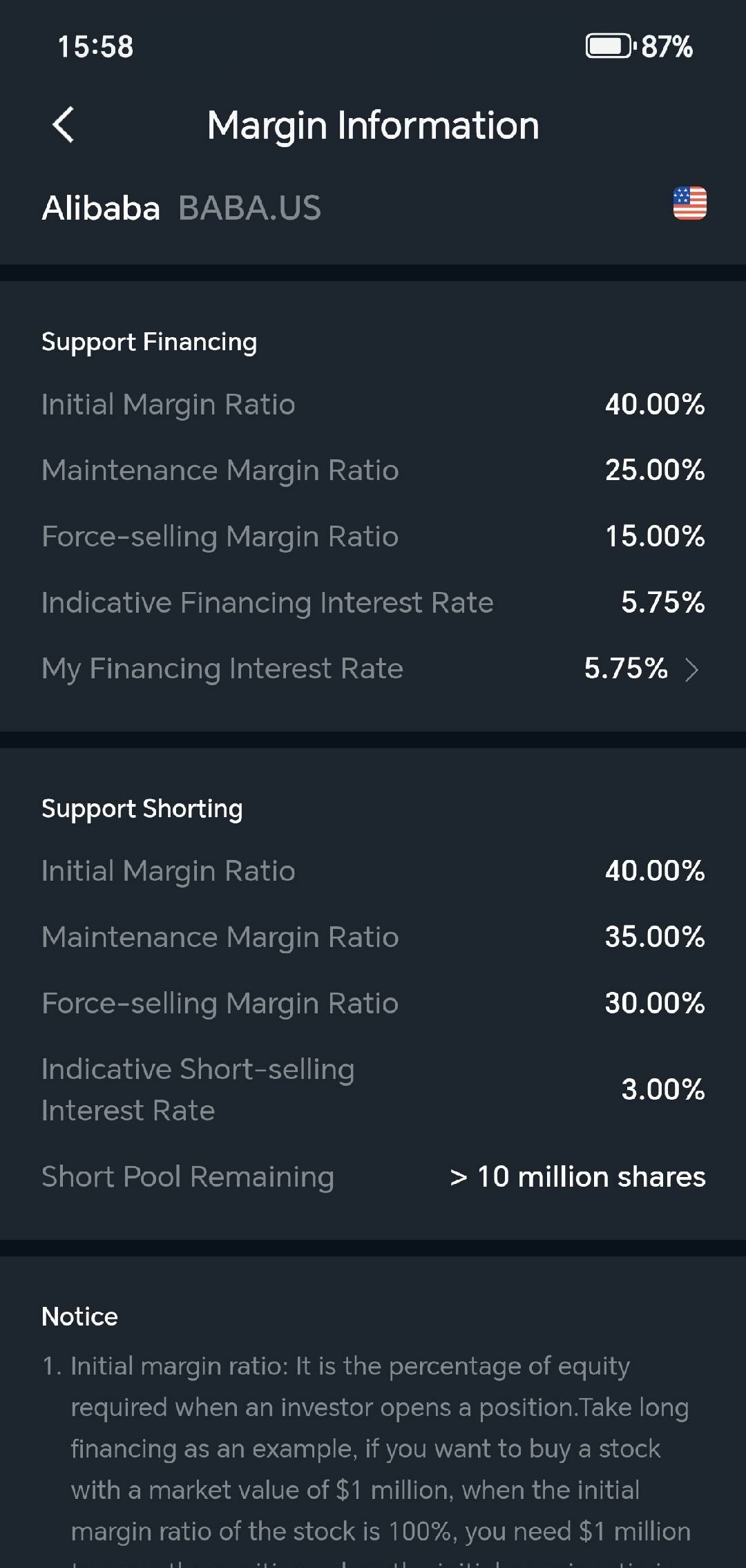
Task: Tap the battery status icon
Action: pos(609,46)
